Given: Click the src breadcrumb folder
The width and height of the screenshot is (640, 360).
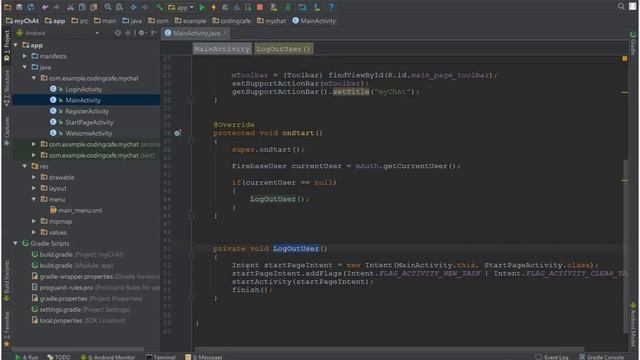Looking at the screenshot, I should (80, 20).
